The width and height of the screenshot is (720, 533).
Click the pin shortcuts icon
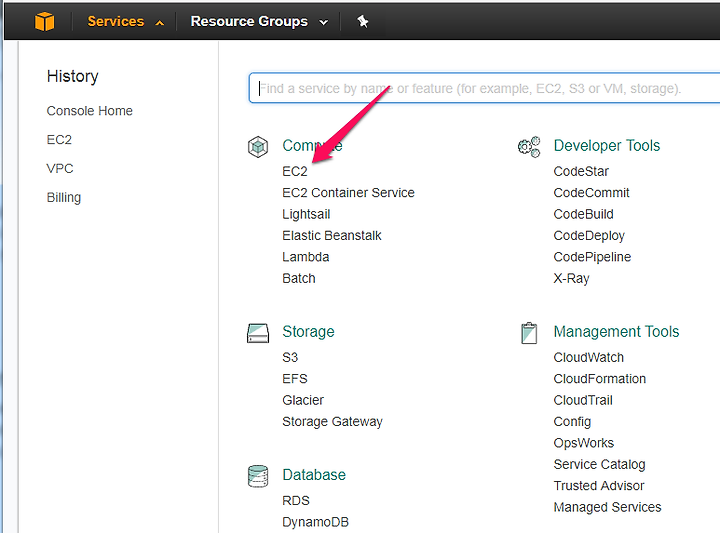coord(363,21)
